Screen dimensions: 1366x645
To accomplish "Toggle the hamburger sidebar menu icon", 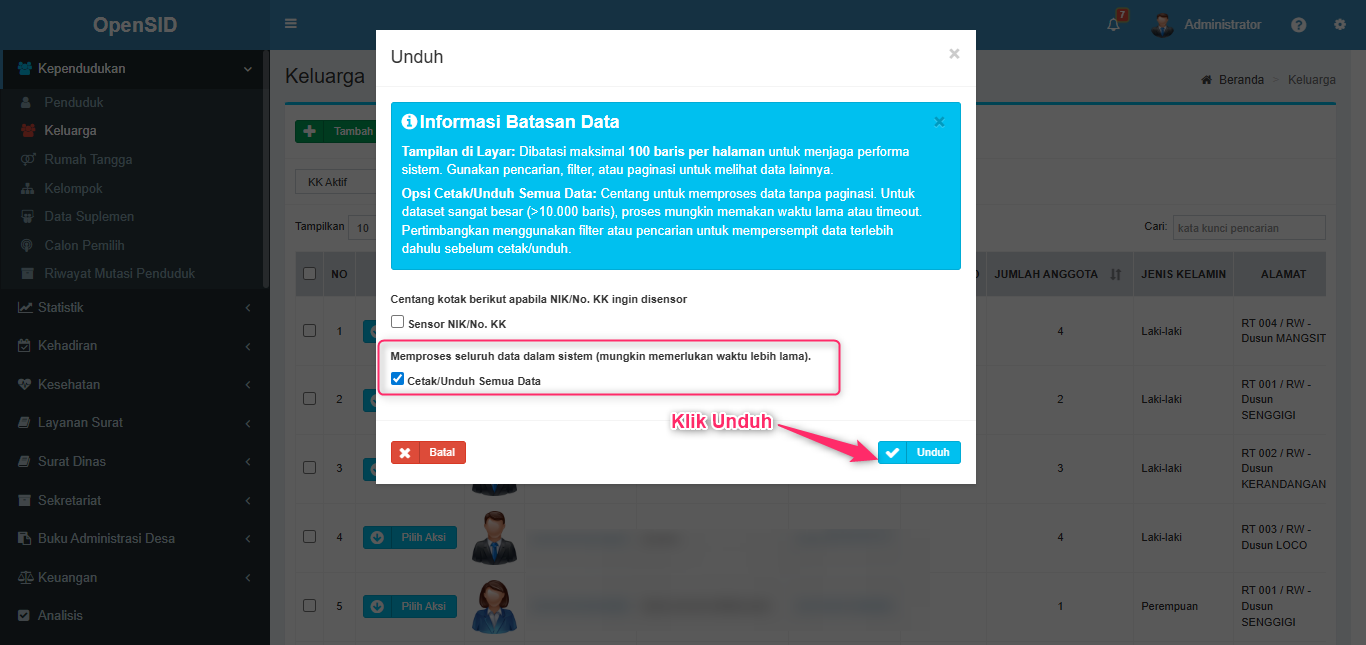I will click(x=291, y=24).
